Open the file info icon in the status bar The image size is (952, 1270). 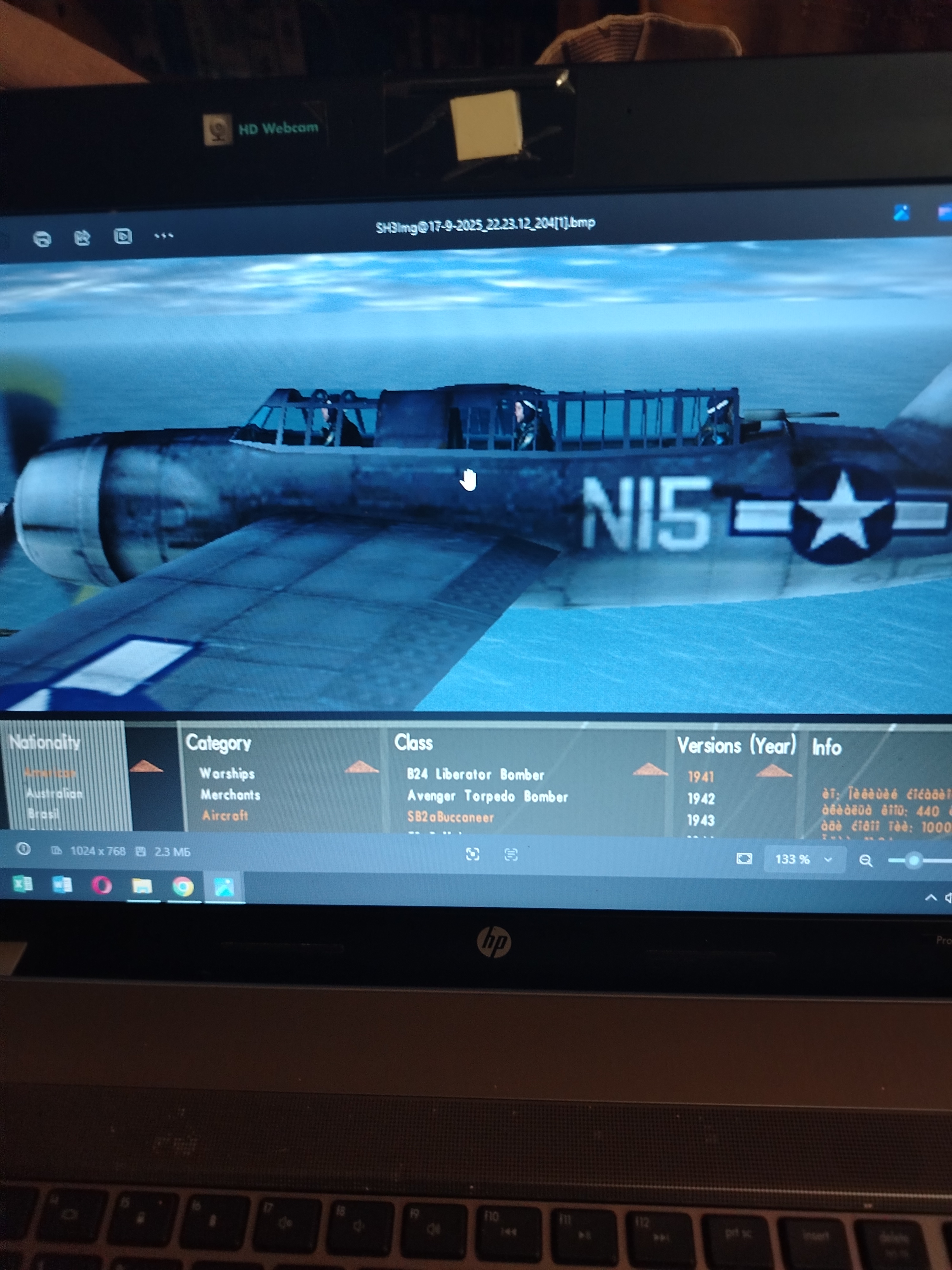click(x=23, y=849)
